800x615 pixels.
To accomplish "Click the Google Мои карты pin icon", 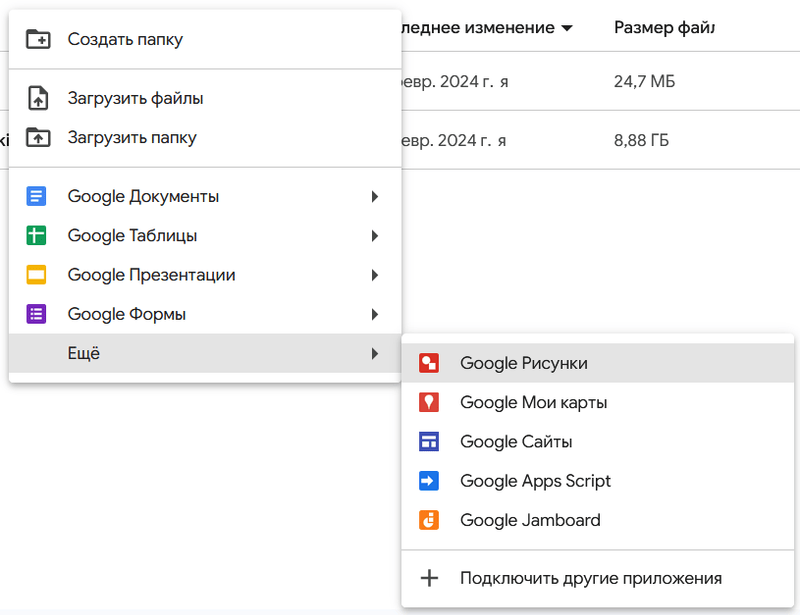I will pyautogui.click(x=429, y=402).
